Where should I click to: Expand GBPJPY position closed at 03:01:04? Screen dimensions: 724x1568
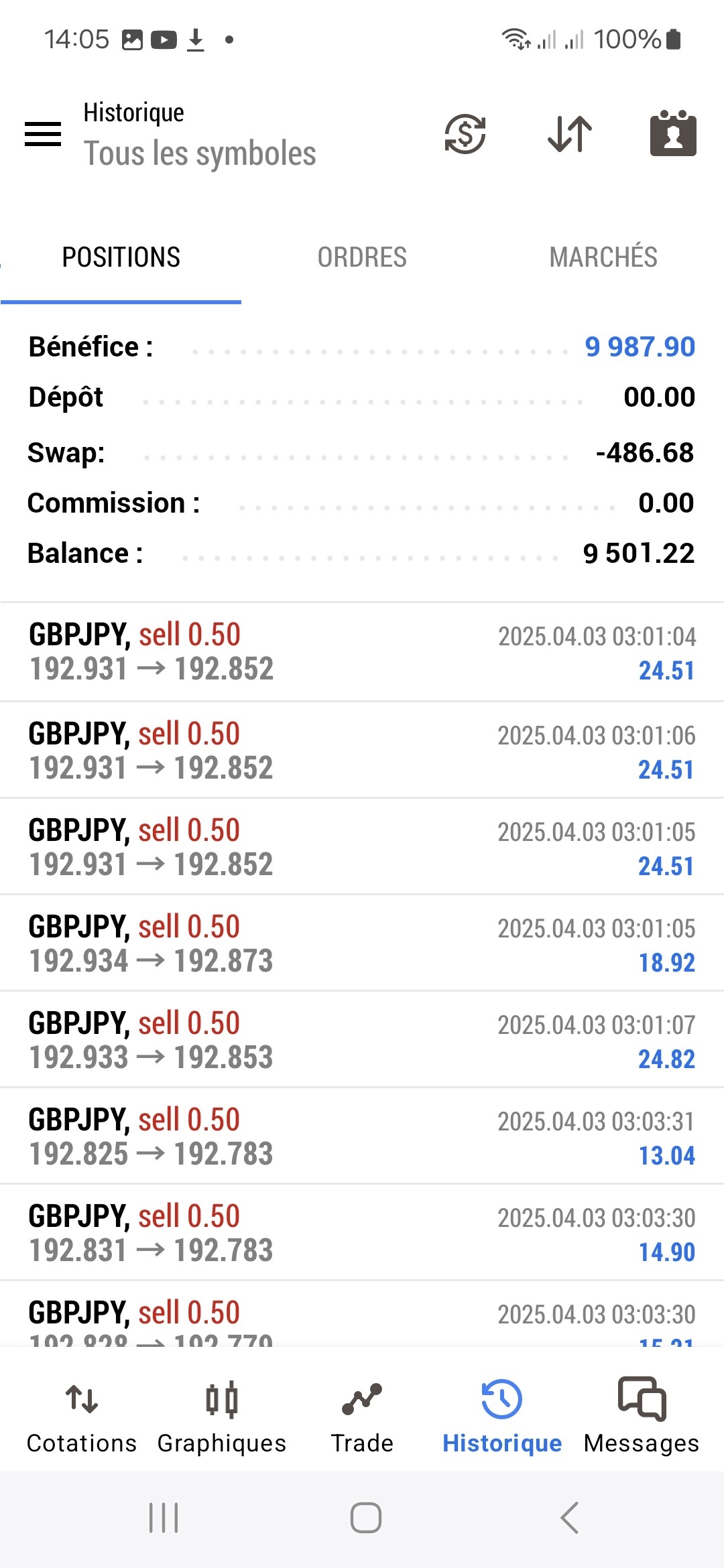coord(362,652)
